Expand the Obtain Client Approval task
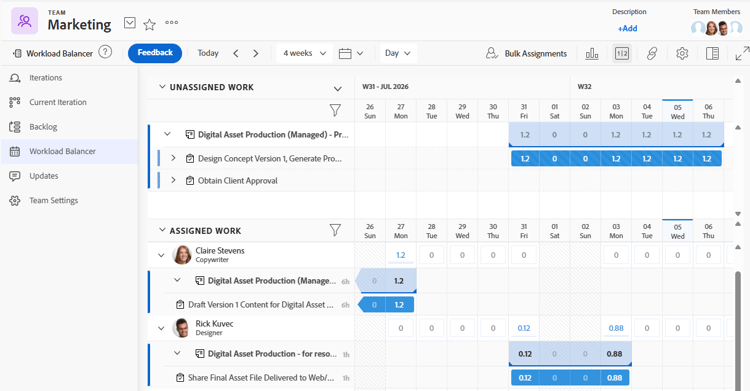The height and width of the screenshot is (391, 750). (x=173, y=180)
